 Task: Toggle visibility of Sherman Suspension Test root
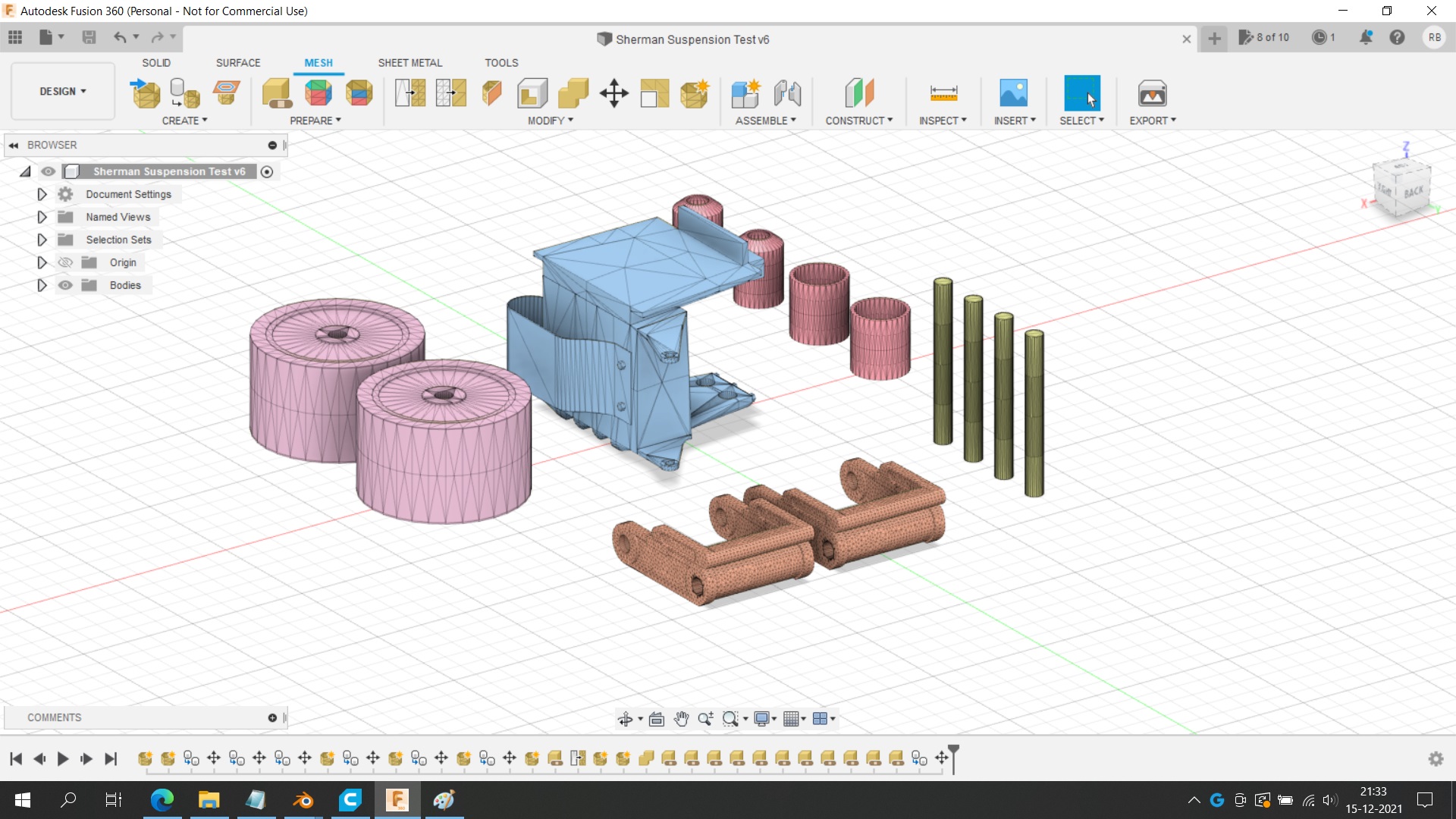49,171
